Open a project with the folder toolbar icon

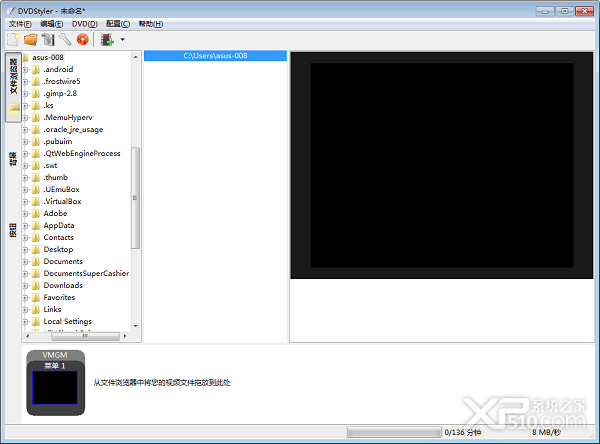(x=30, y=39)
